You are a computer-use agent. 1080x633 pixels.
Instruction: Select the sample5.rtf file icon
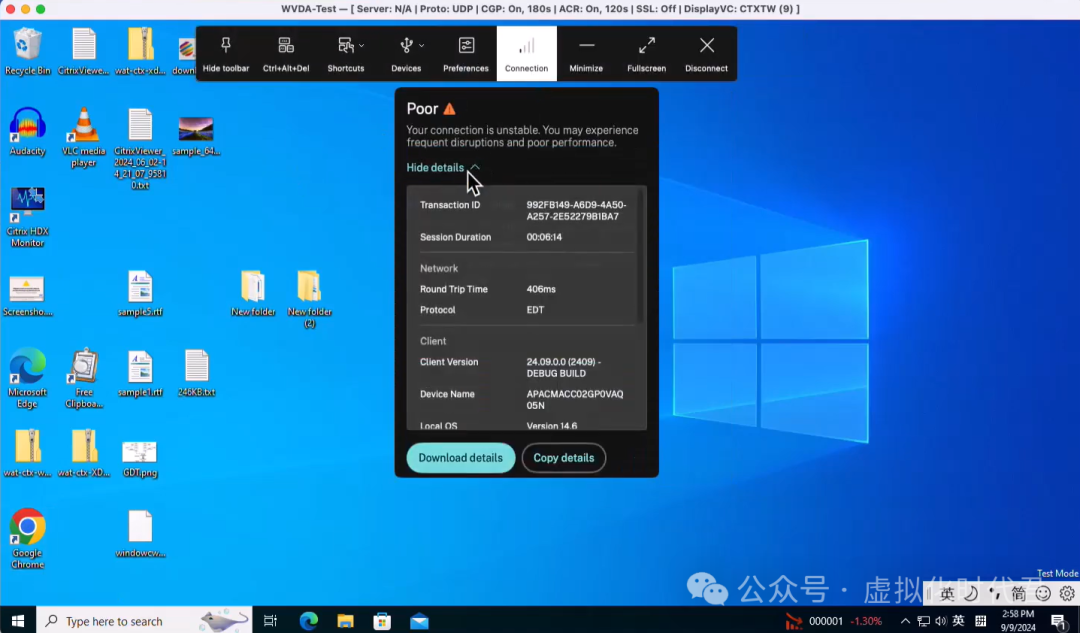(140, 293)
